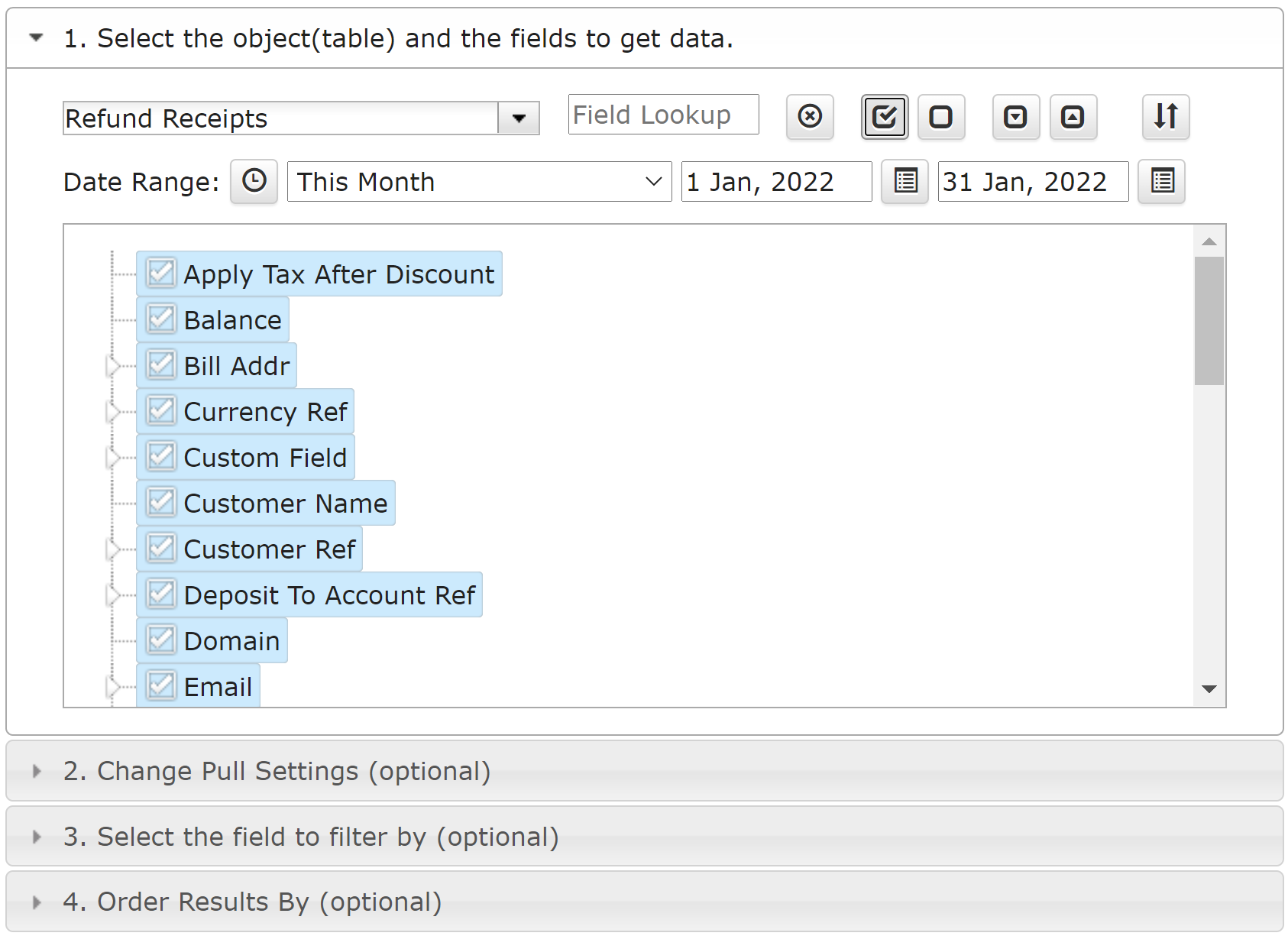Image resolution: width=1288 pixels, height=936 pixels.
Task: Open the end date calendar picker icon
Action: click(1162, 182)
